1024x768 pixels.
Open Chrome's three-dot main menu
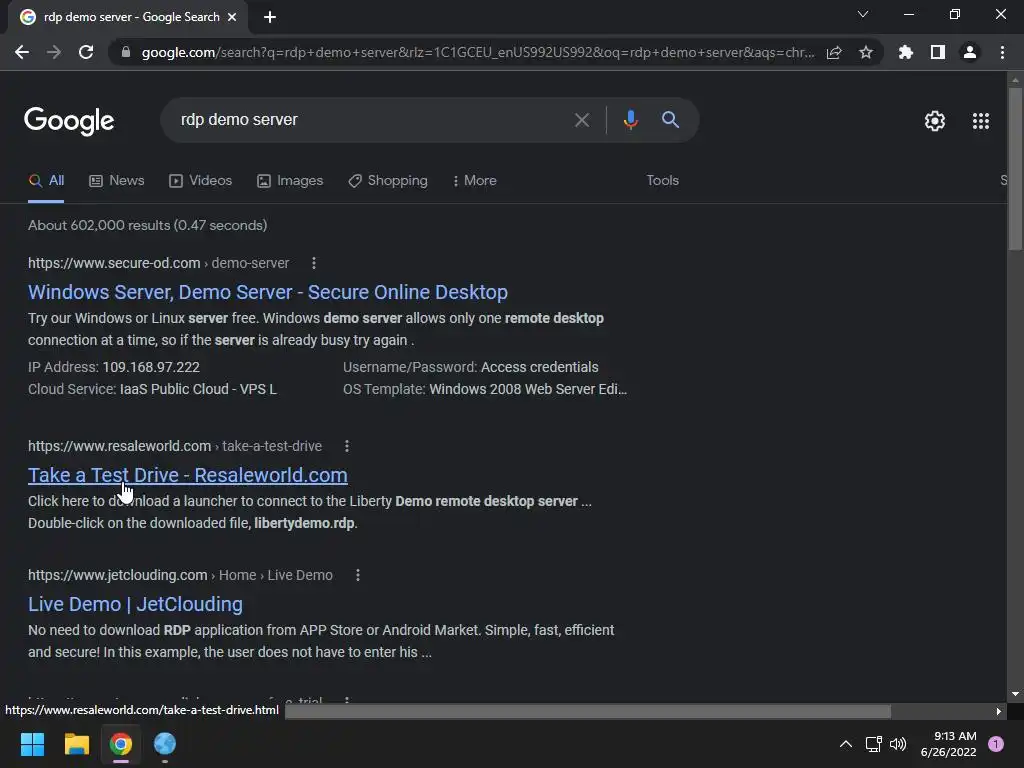click(x=1002, y=52)
